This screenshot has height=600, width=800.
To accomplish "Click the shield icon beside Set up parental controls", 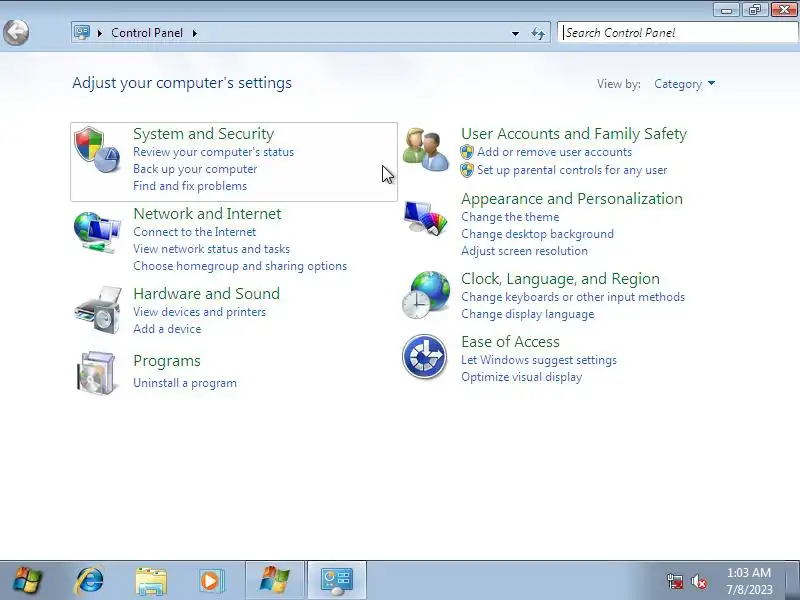I will 467,170.
